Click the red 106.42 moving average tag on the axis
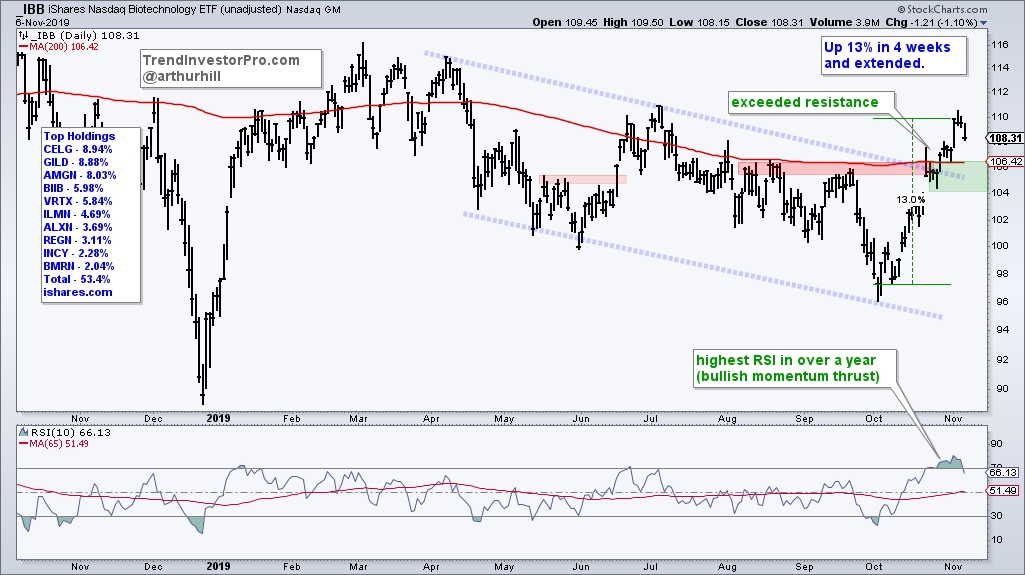This screenshot has width=1025, height=575. pos(1005,161)
